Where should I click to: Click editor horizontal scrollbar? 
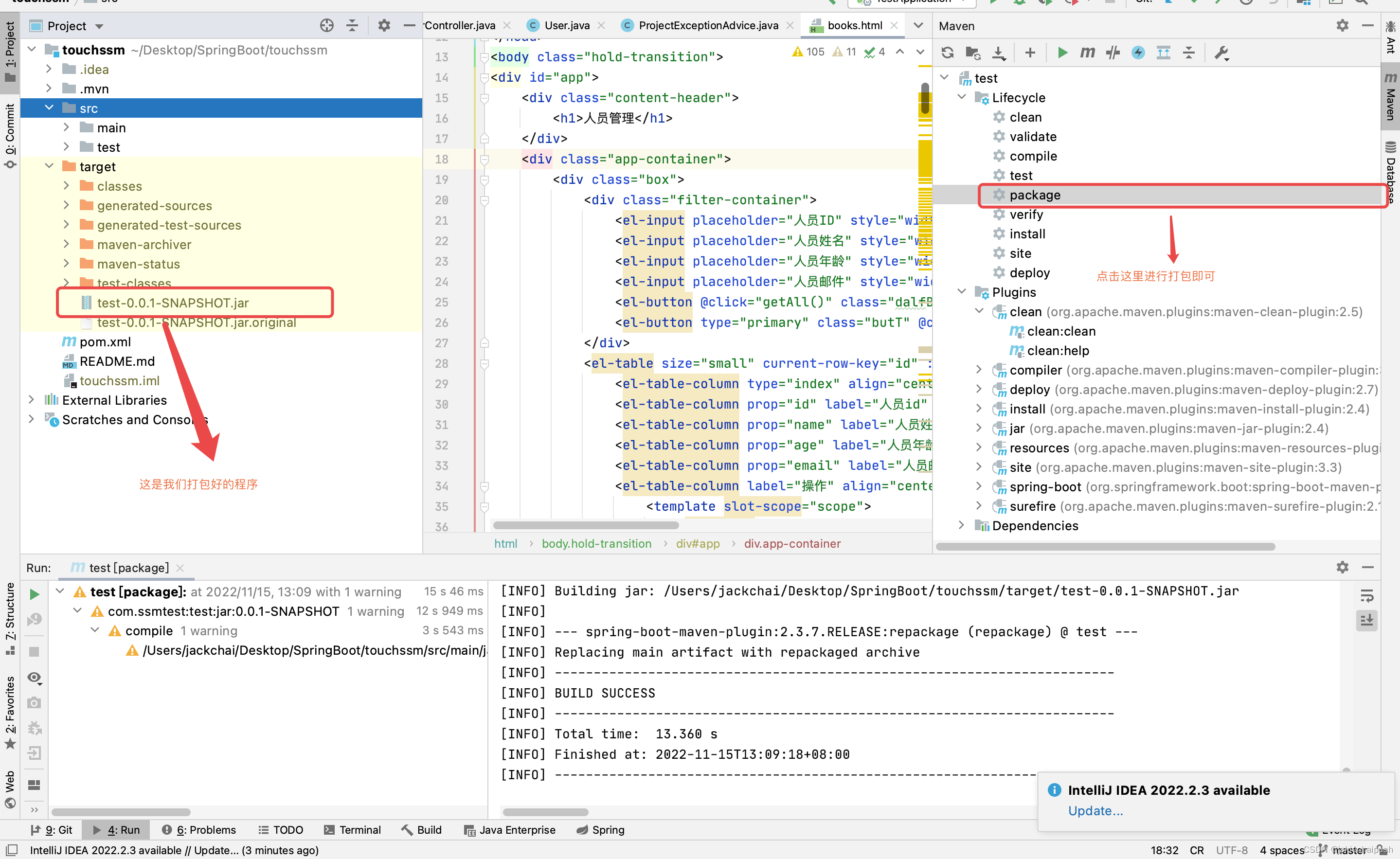coord(586,525)
